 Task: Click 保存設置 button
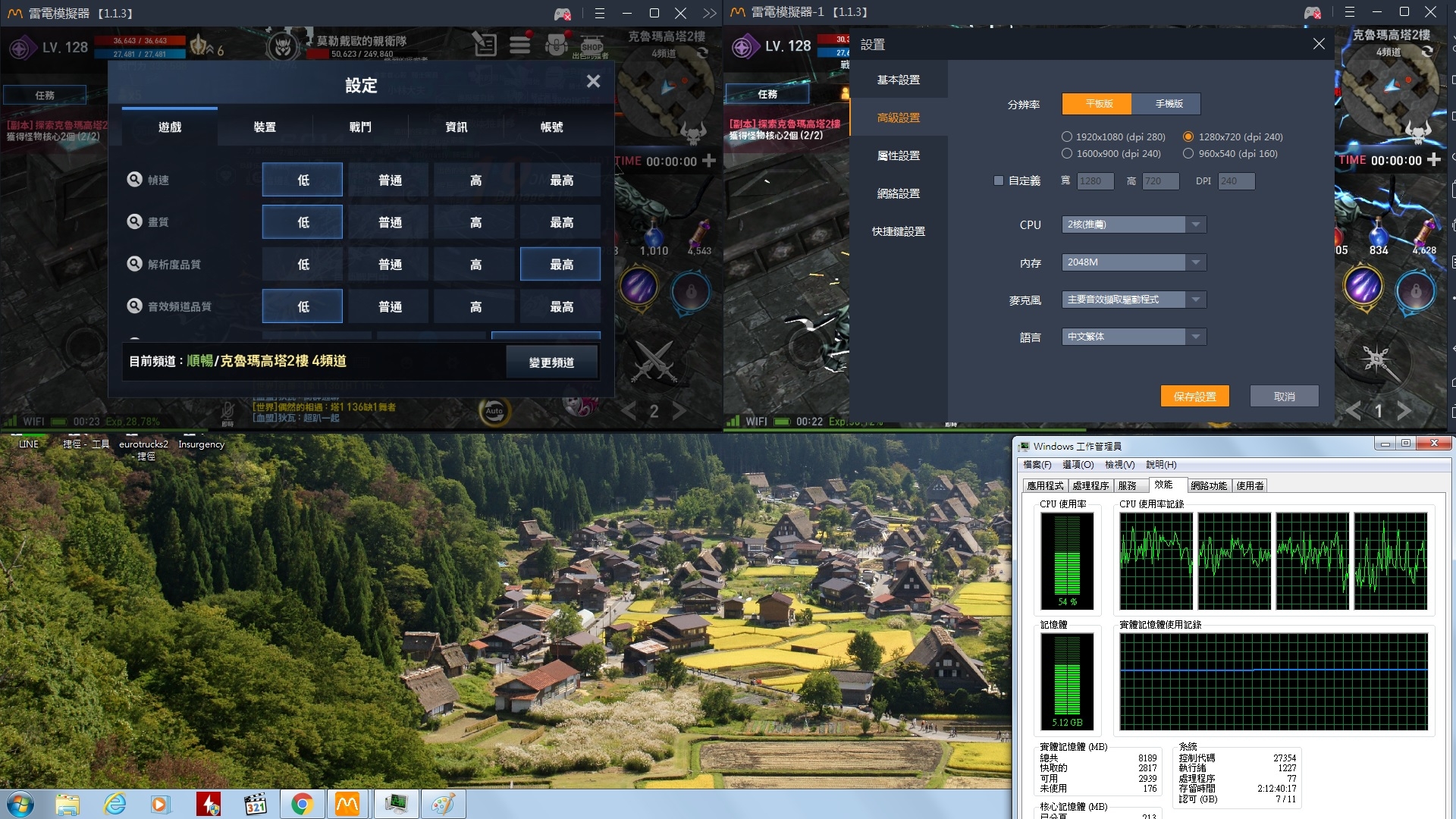coord(1195,397)
